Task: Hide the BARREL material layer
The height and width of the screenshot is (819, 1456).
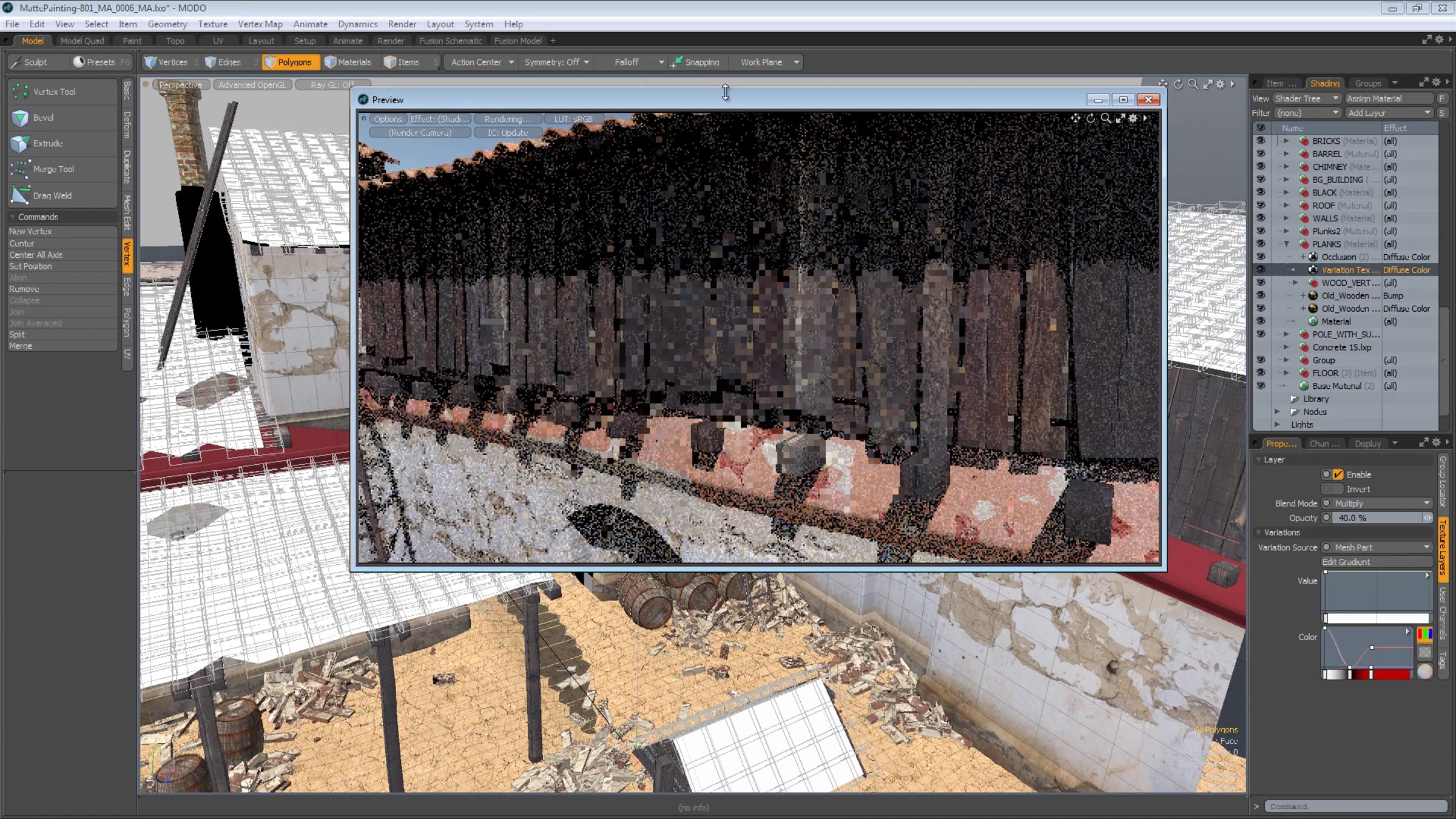Action: pos(1261,153)
